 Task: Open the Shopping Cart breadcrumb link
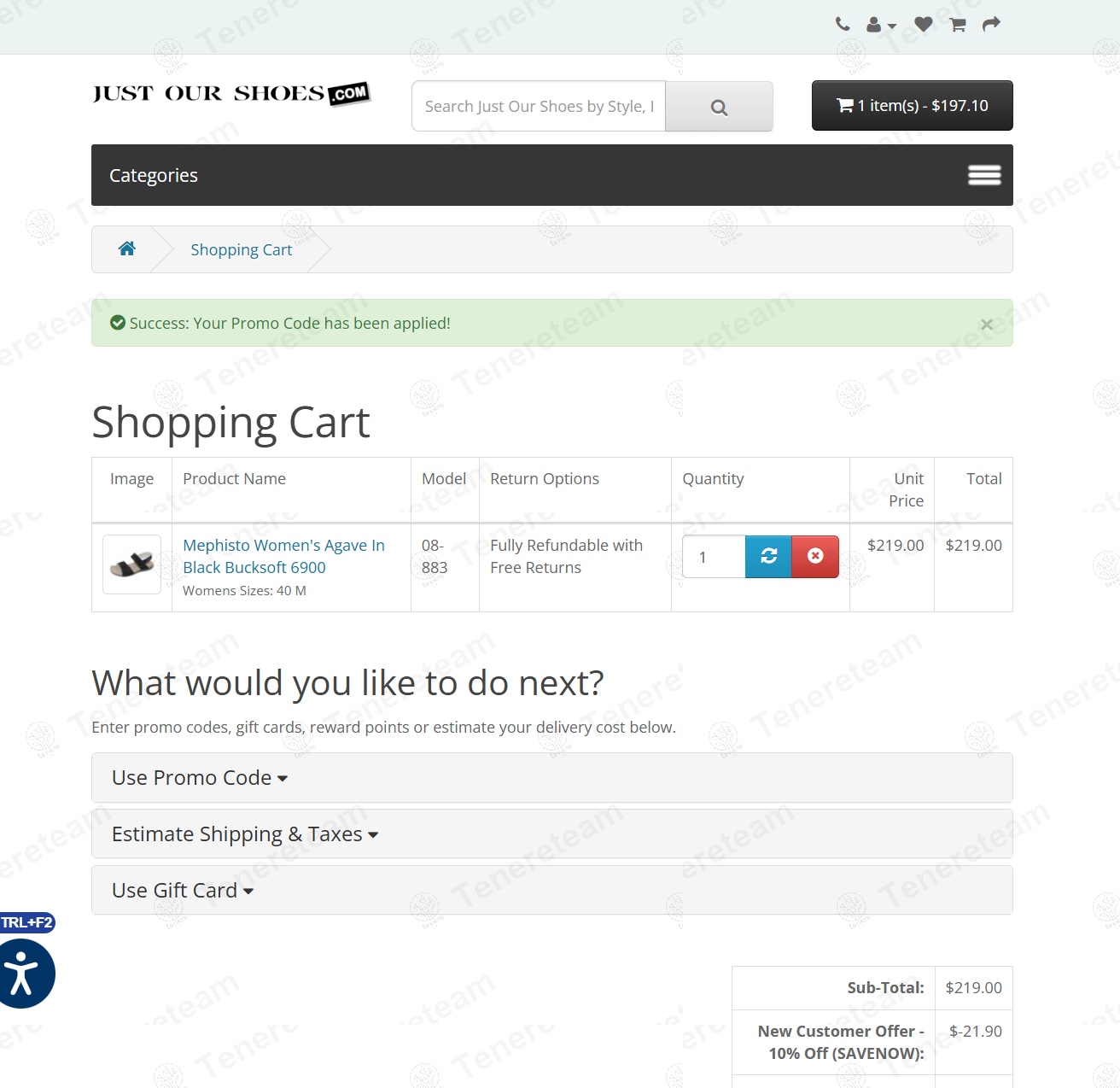pos(242,249)
